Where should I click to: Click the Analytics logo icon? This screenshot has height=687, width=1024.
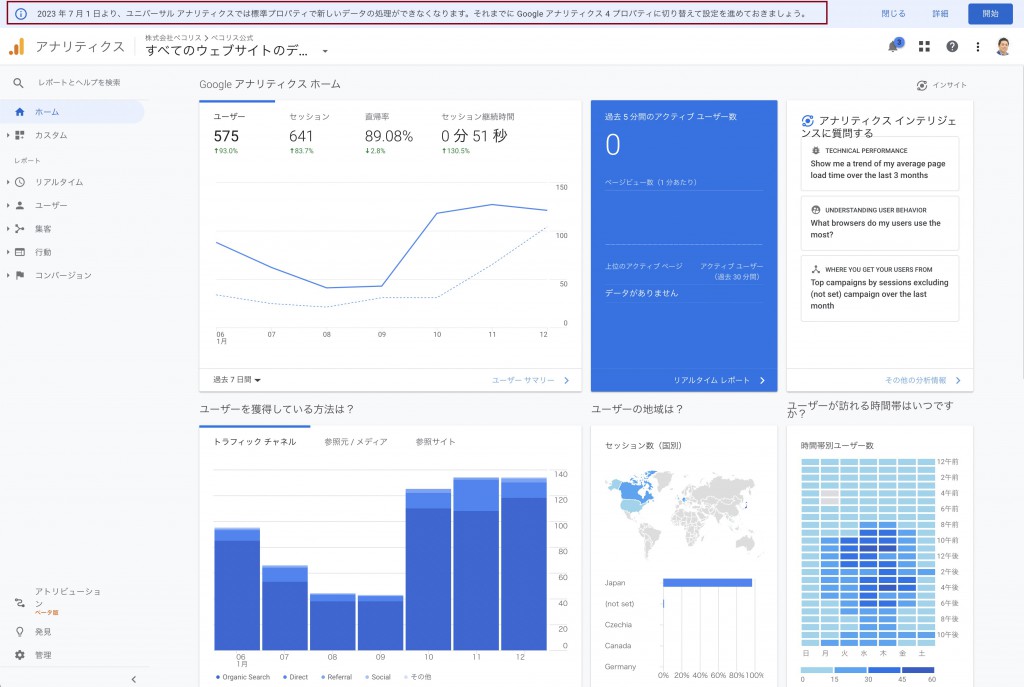[x=17, y=46]
